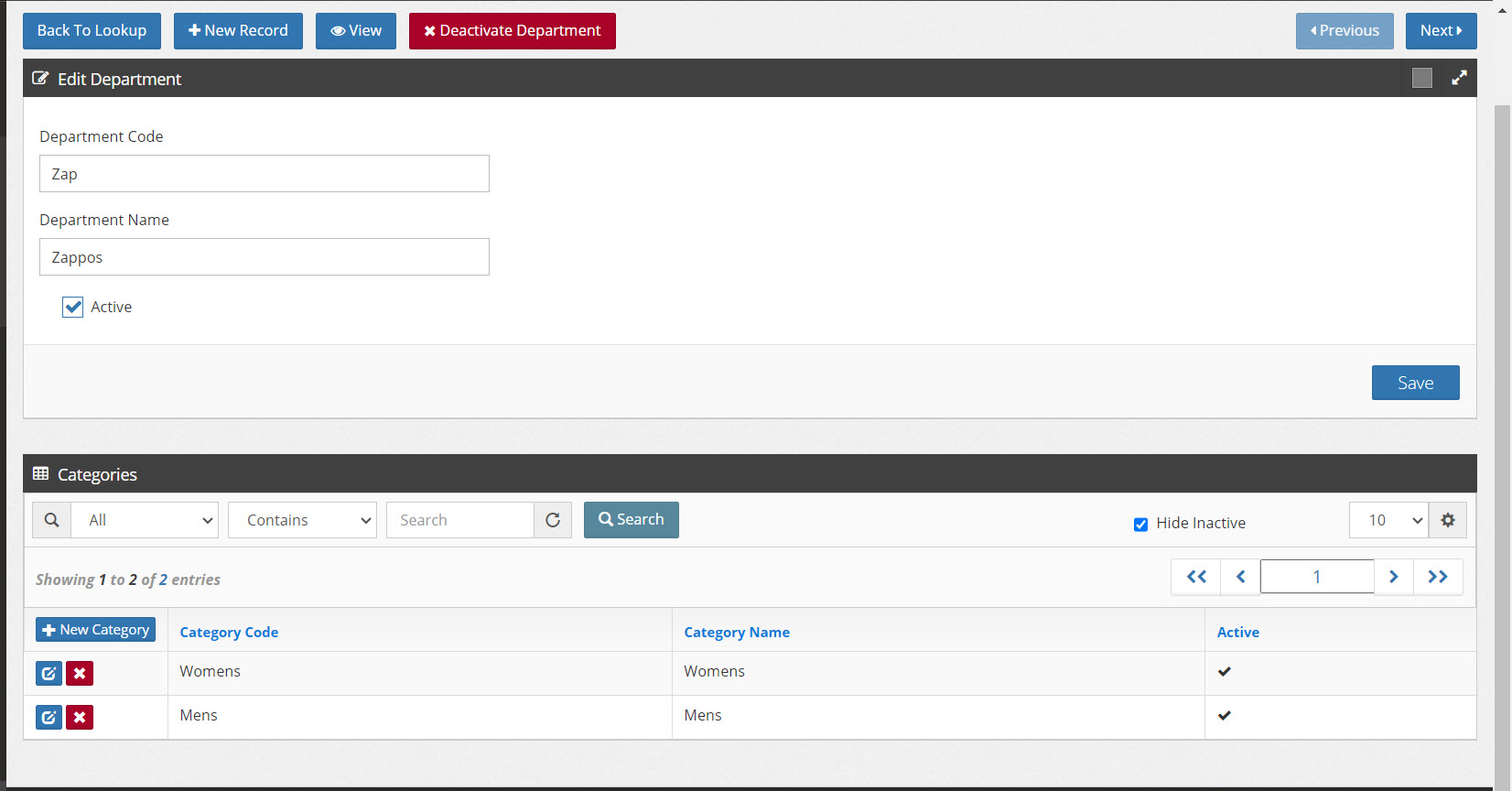Viewport: 1512px width, 791px height.
Task: Click Mens in Category Name column
Action: tap(703, 715)
